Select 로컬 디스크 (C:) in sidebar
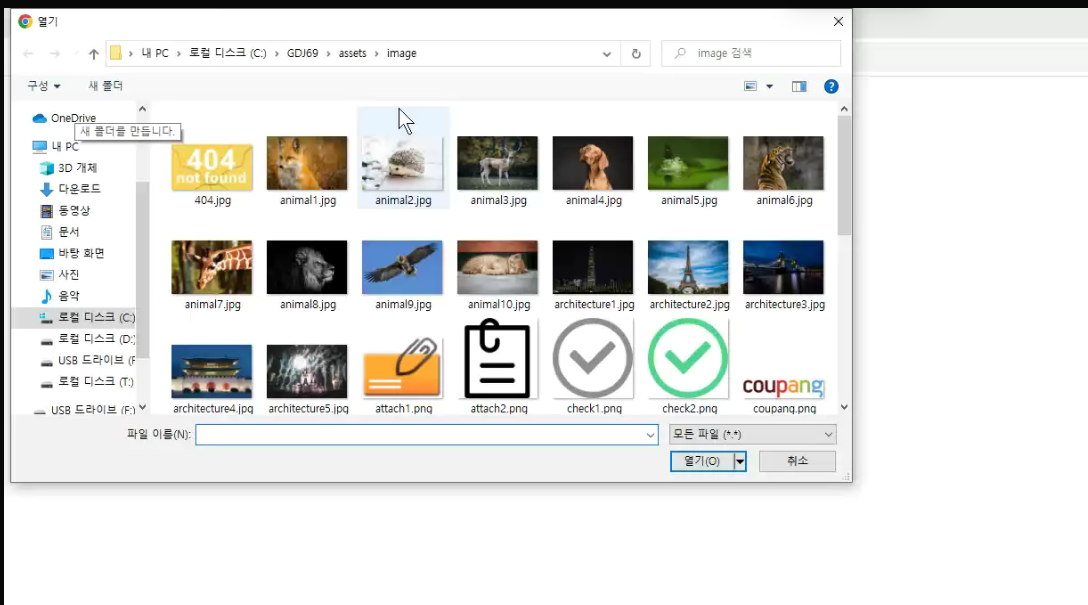Viewport: 1088px width, 605px height. click(87, 317)
